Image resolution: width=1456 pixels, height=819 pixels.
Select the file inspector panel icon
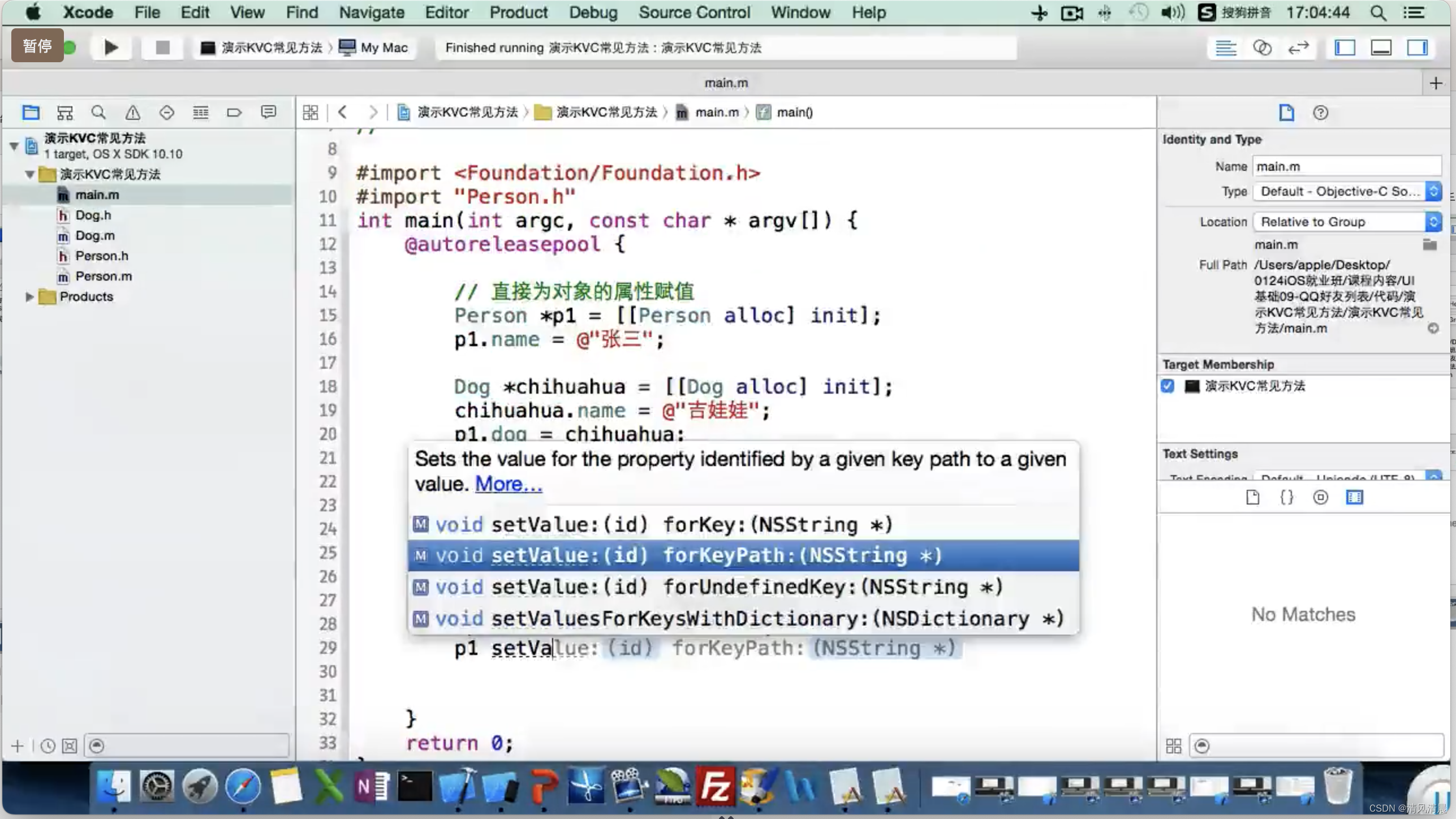click(x=1285, y=112)
